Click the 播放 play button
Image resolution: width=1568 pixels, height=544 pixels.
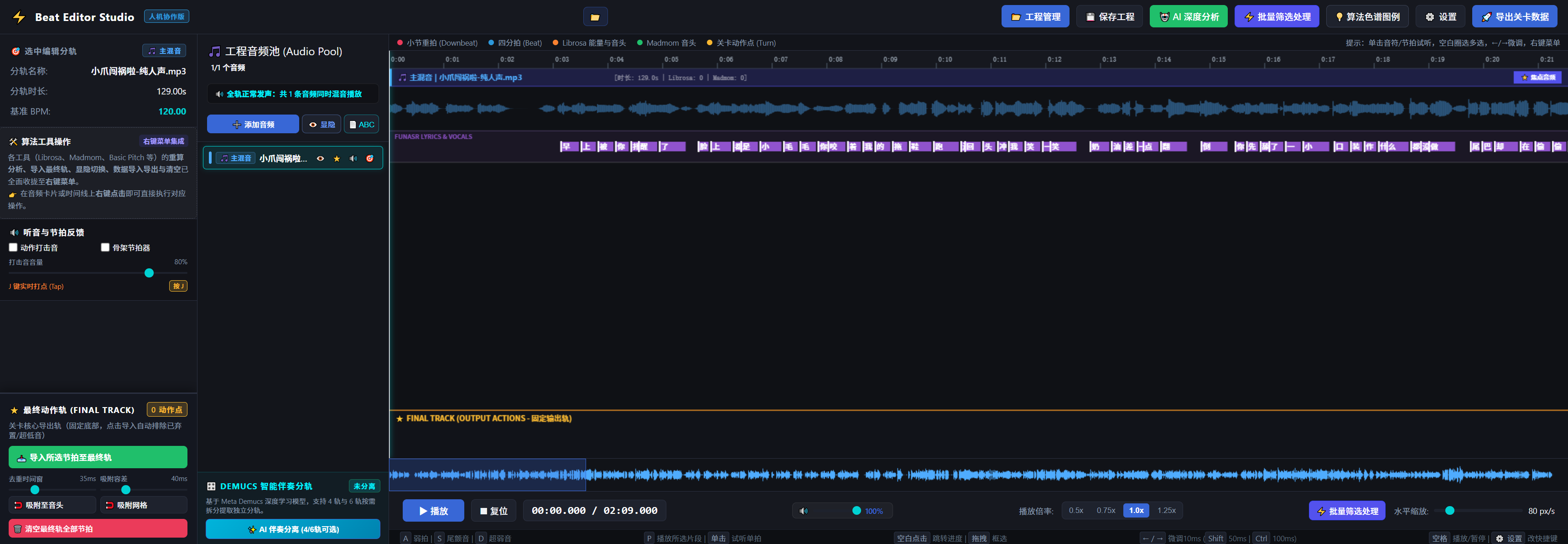433,511
